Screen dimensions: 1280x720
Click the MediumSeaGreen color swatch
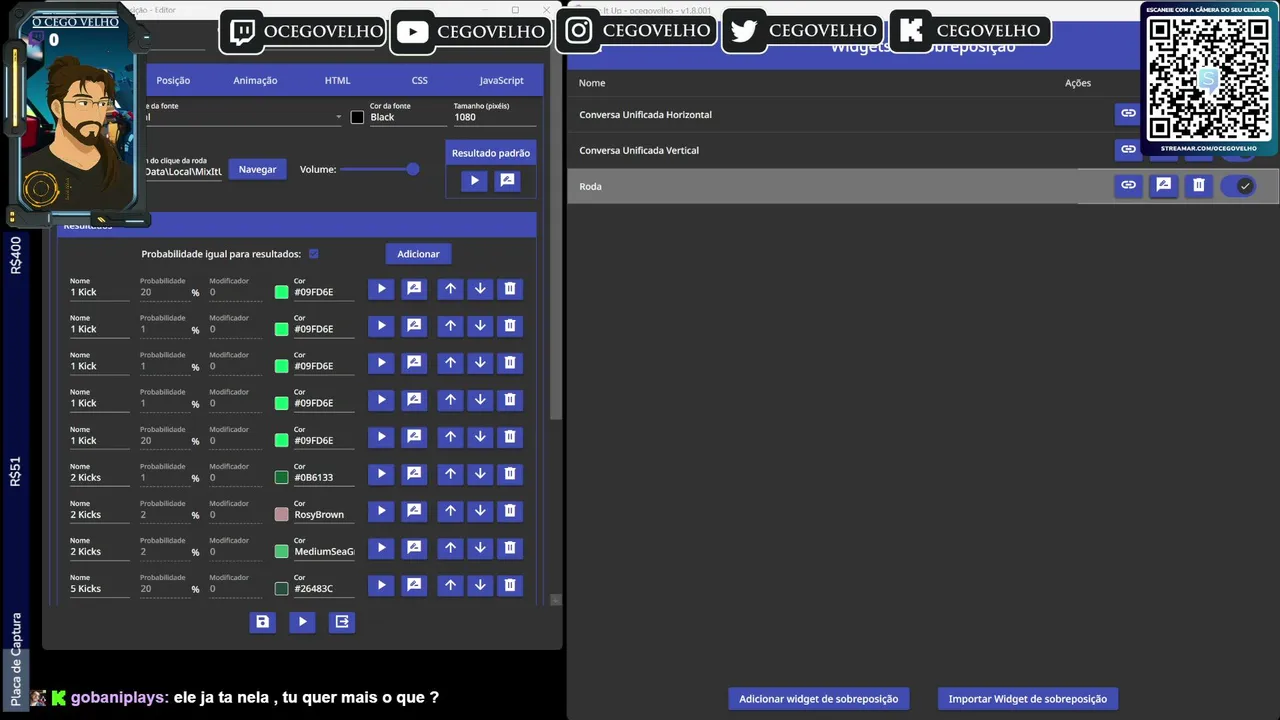coord(282,551)
